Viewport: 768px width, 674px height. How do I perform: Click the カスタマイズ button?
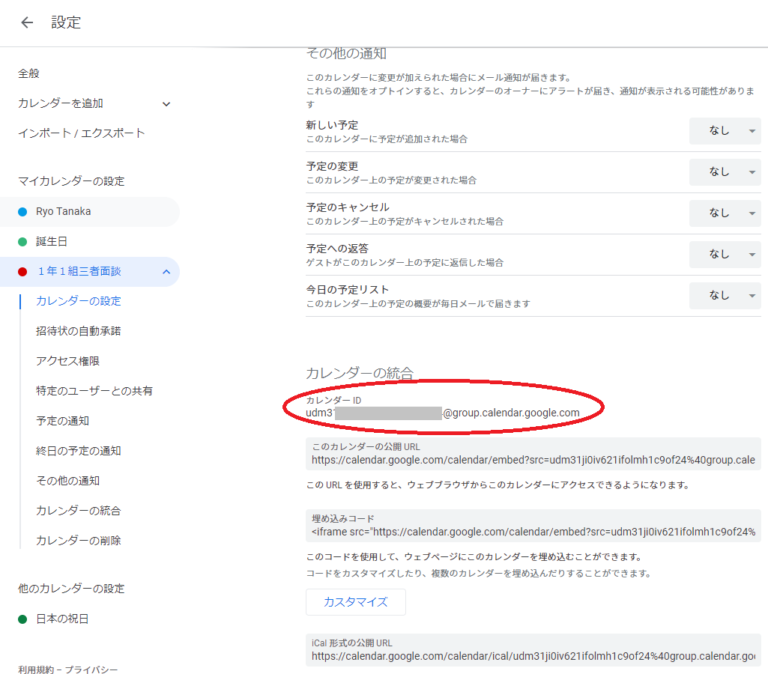tap(355, 602)
